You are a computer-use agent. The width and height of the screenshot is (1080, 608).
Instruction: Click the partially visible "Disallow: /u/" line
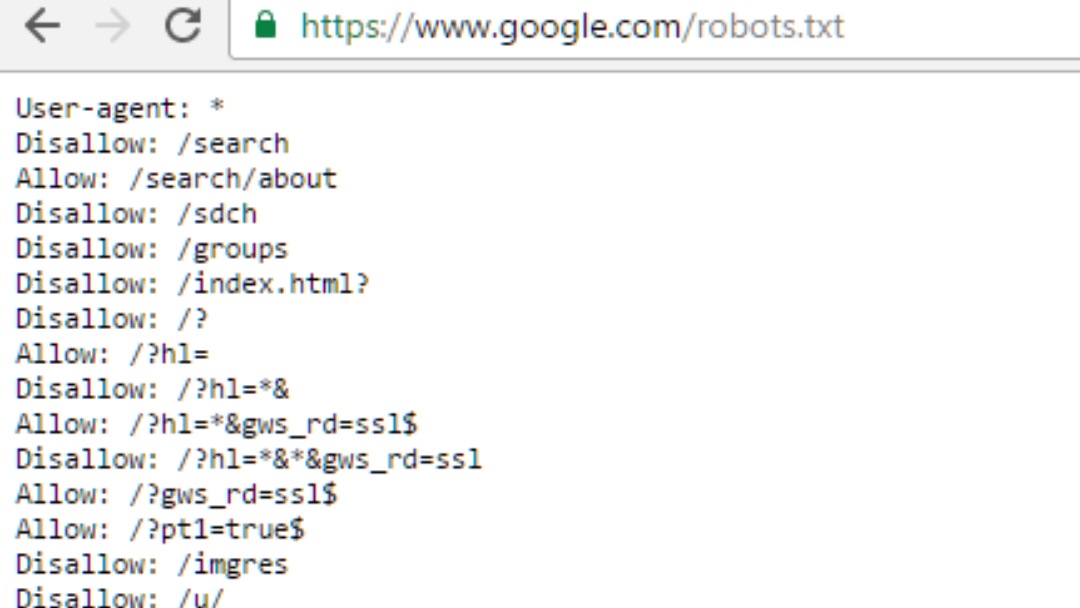pos(120,598)
